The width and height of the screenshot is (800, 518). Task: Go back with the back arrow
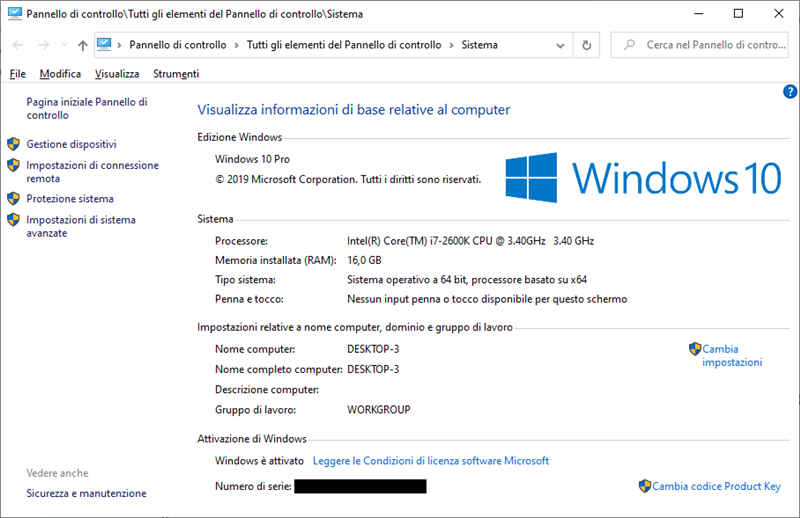coord(18,45)
